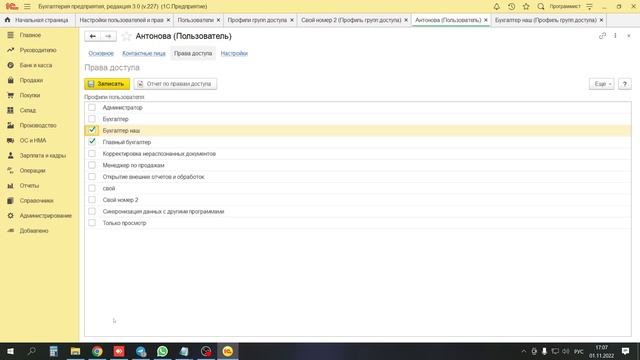Screen dimensions: 640x360
Task: Open the 1C main menu hamburger icon
Action: pyautogui.click(x=27, y=7)
